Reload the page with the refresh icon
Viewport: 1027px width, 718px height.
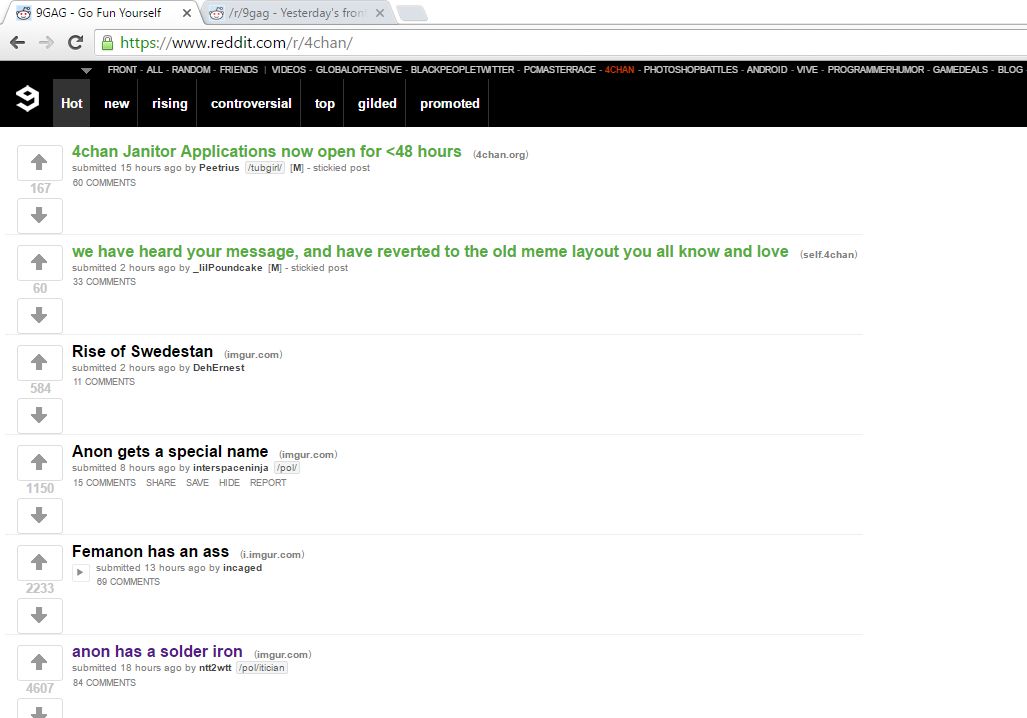coord(76,44)
